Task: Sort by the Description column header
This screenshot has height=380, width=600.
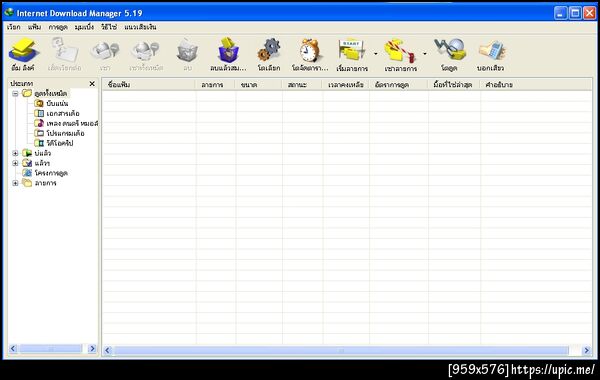Action: coord(536,85)
